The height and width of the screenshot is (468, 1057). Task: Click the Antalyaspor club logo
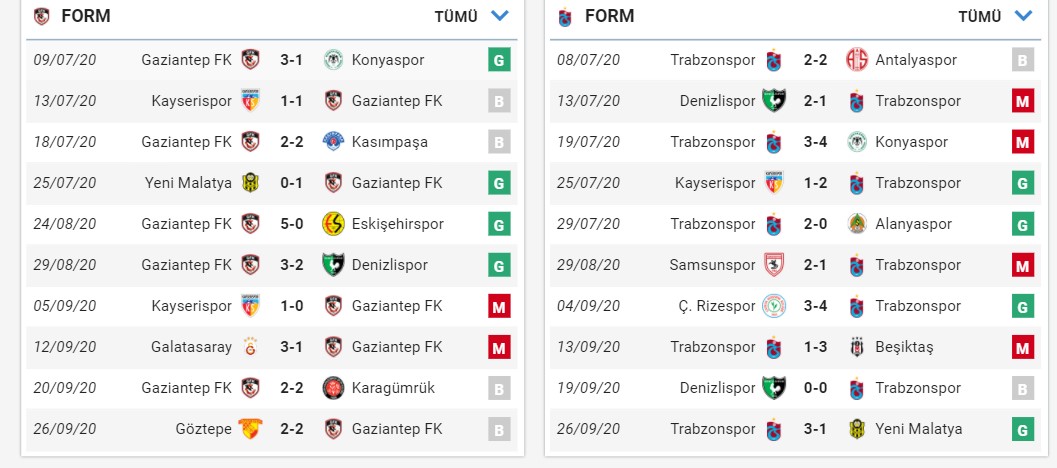pyautogui.click(x=857, y=60)
